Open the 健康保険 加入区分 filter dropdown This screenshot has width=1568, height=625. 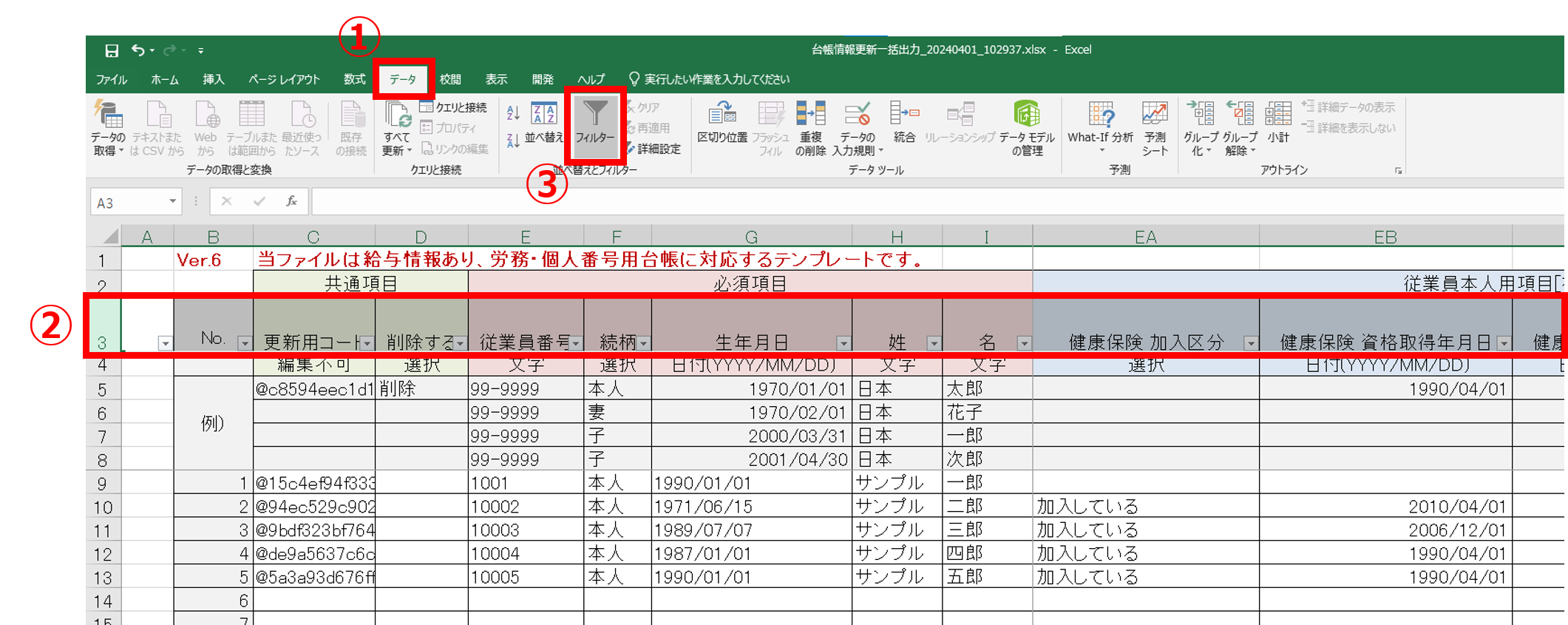tap(1251, 343)
